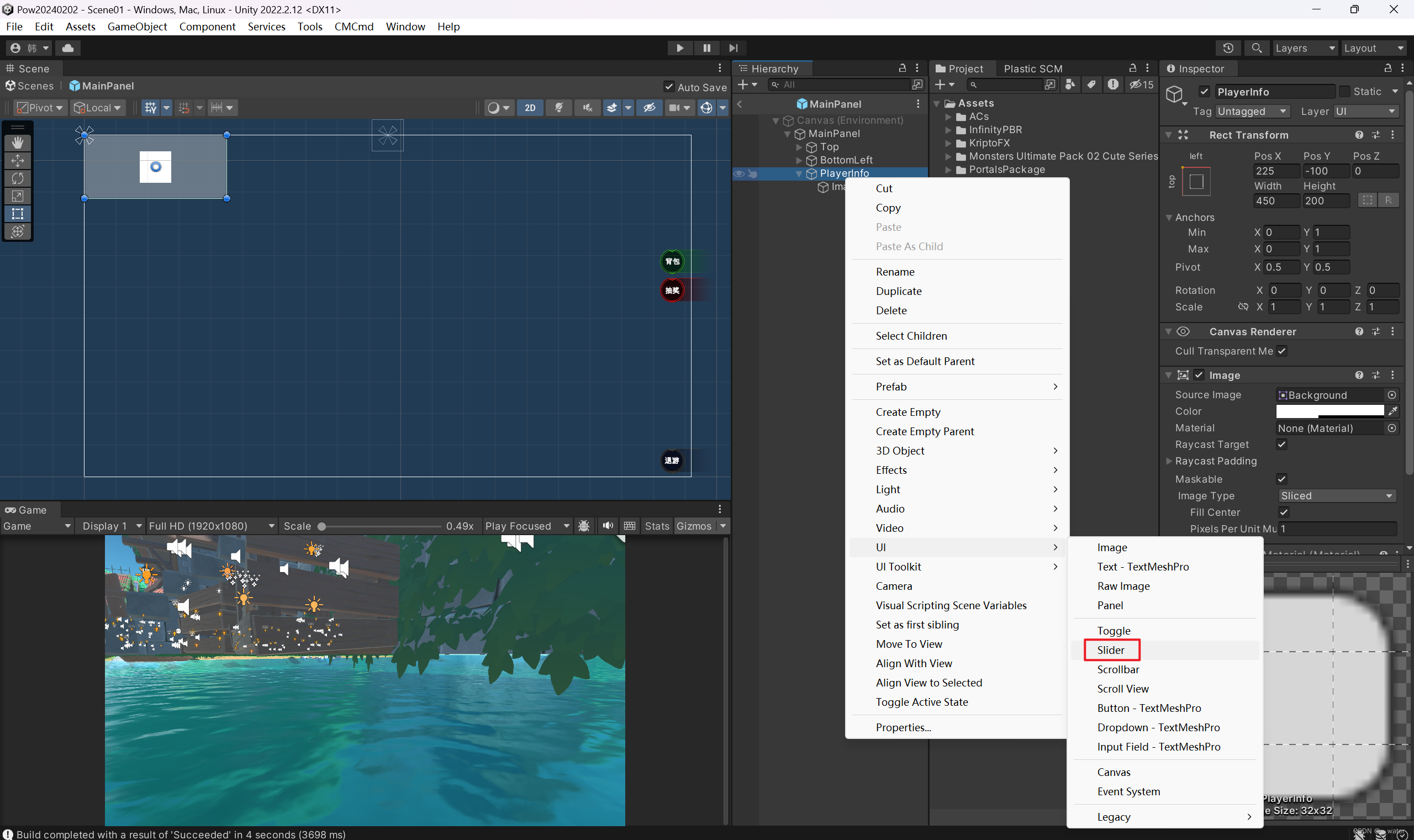
Task: Toggle 2D view mode in the Scene view
Action: (530, 107)
